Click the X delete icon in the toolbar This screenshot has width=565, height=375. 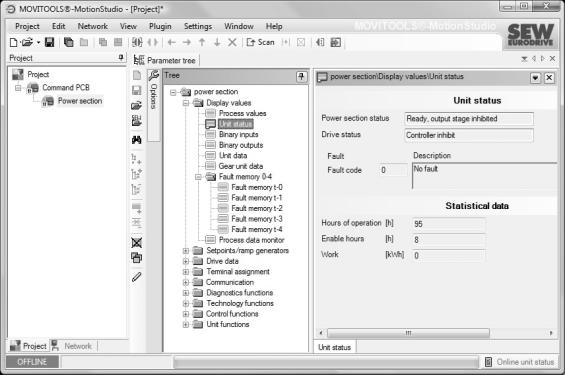pos(232,43)
